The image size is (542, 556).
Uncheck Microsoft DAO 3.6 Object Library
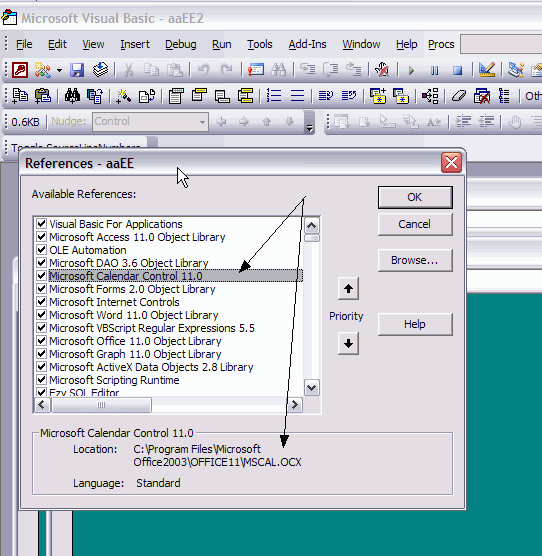click(x=41, y=262)
